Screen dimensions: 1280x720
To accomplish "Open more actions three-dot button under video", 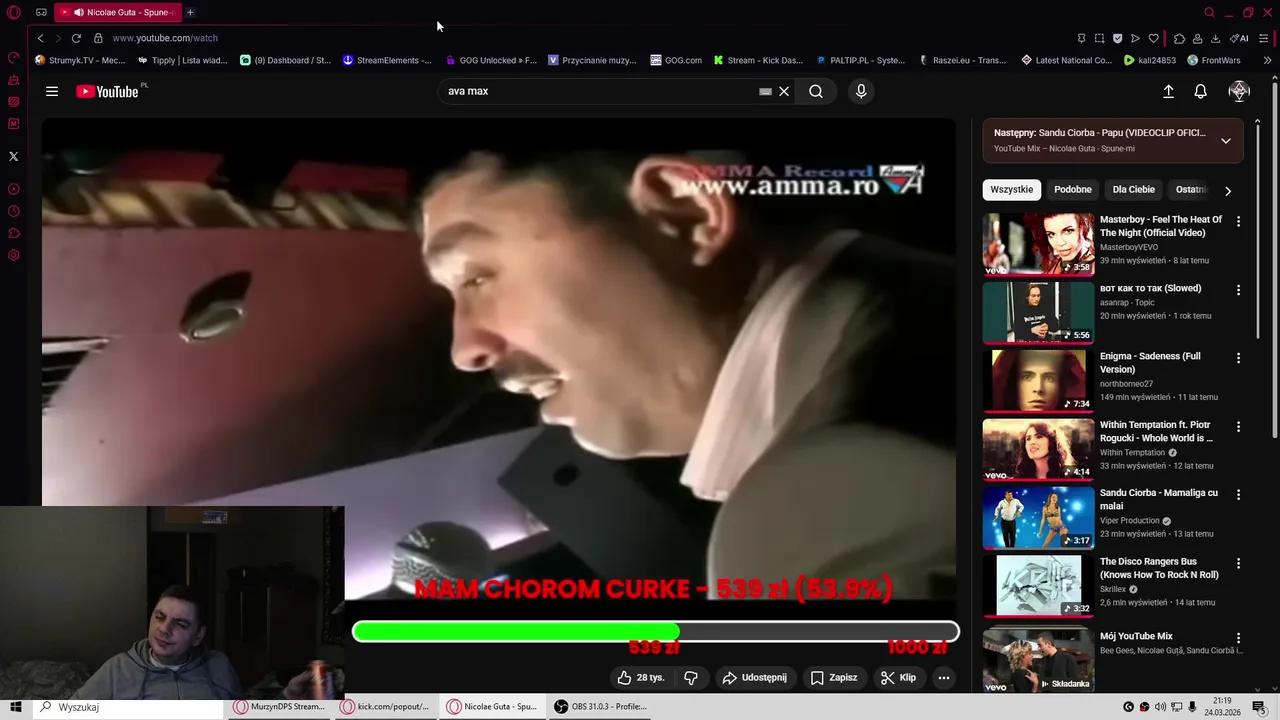I will pos(943,678).
